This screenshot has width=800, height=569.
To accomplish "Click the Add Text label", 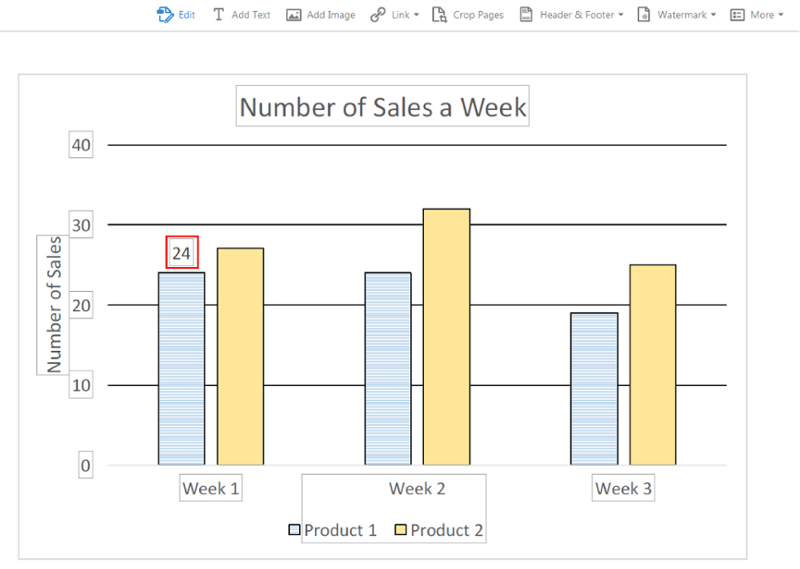I will click(x=251, y=15).
